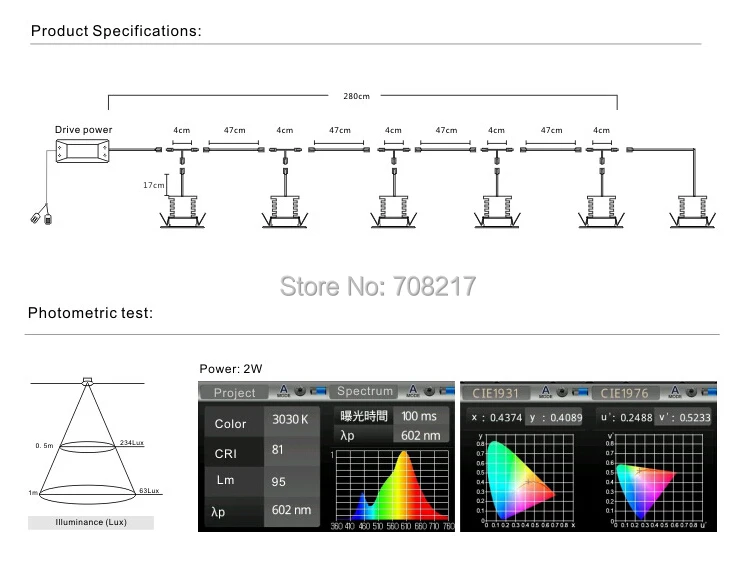Click the round sensor icon beside Spectrum
Viewport: 754px width, 571px height.
coord(429,391)
